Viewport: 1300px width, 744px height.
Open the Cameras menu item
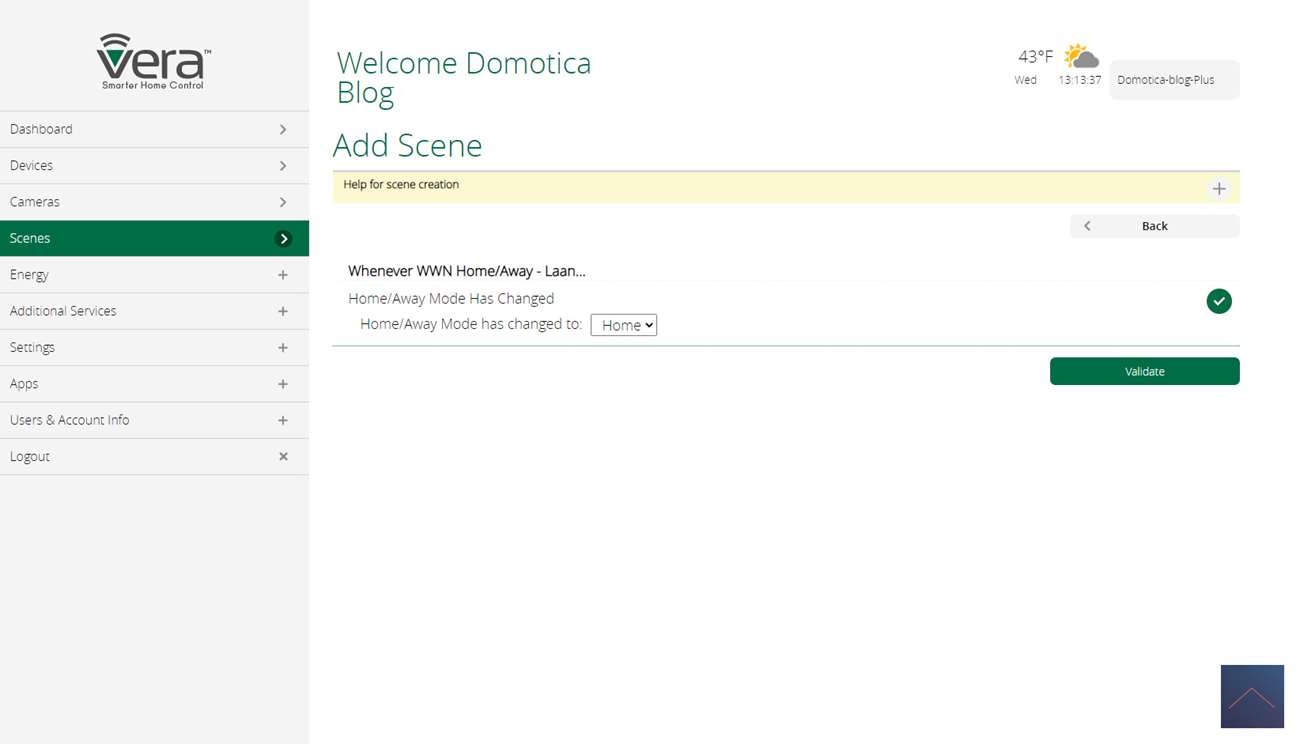coord(35,202)
